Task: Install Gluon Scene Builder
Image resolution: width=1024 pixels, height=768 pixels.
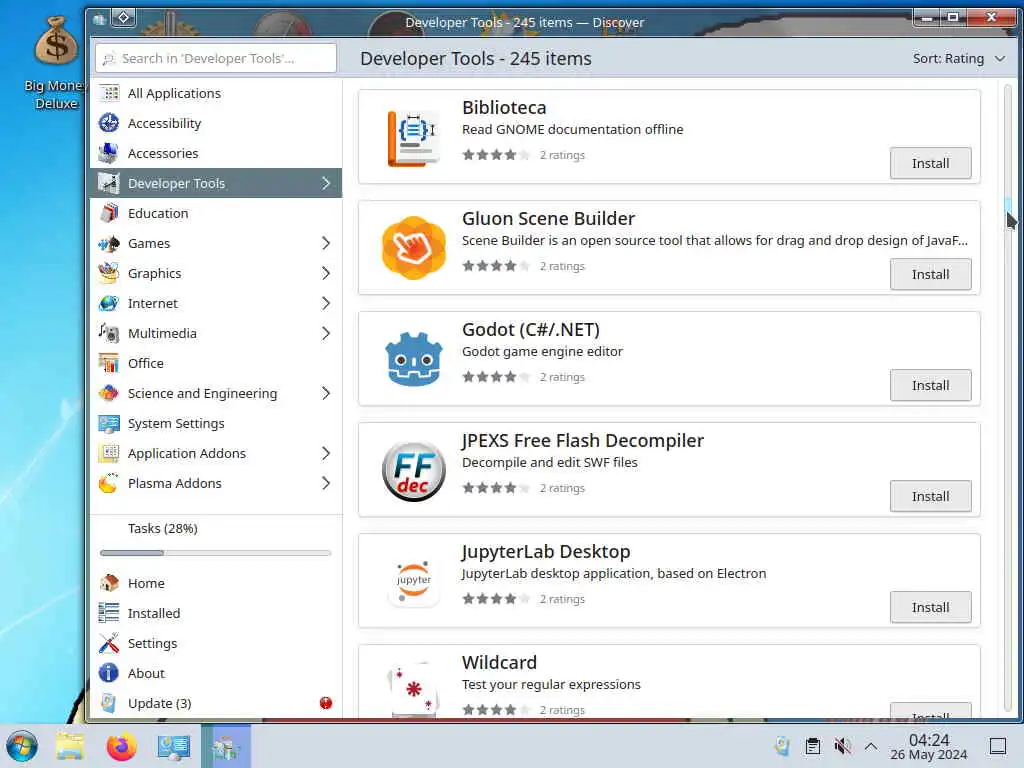Action: (930, 274)
